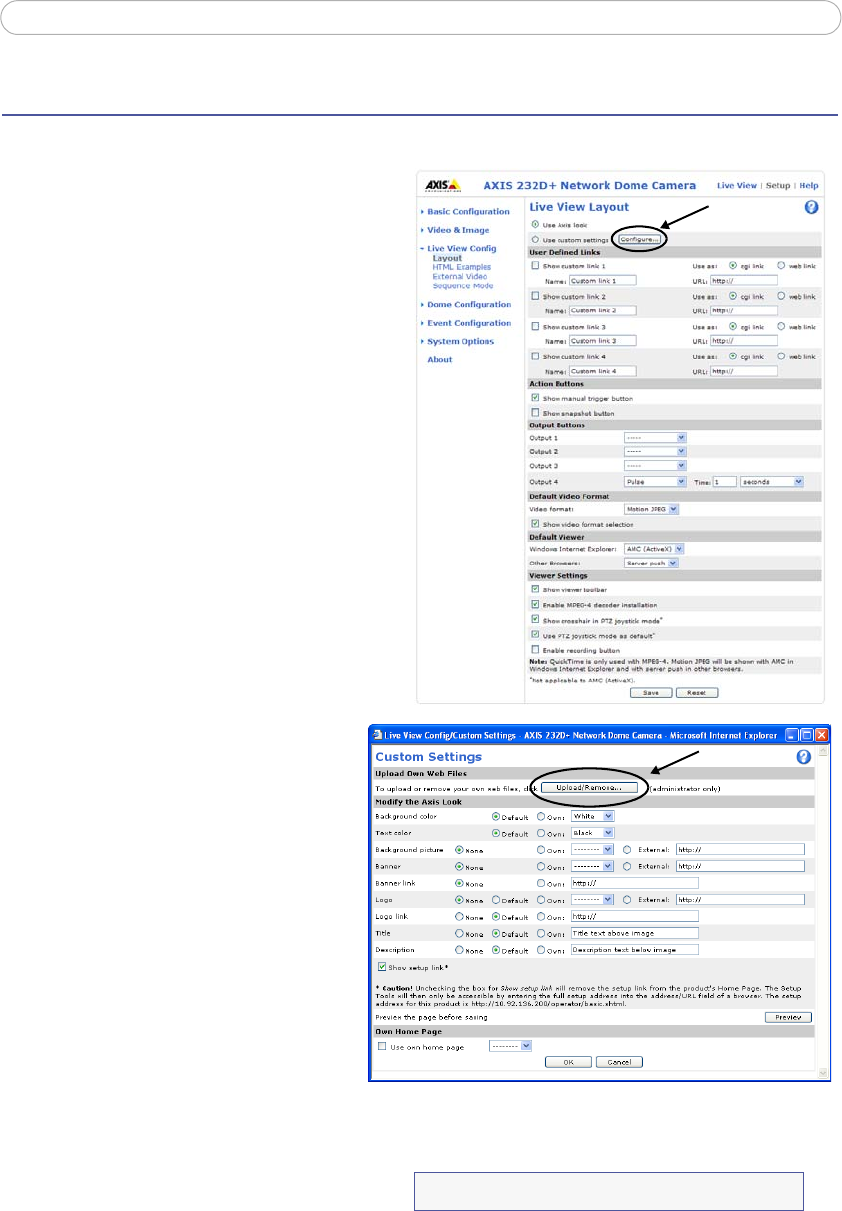
Task: Select web link radio for custom link 1
Action: coord(781,266)
